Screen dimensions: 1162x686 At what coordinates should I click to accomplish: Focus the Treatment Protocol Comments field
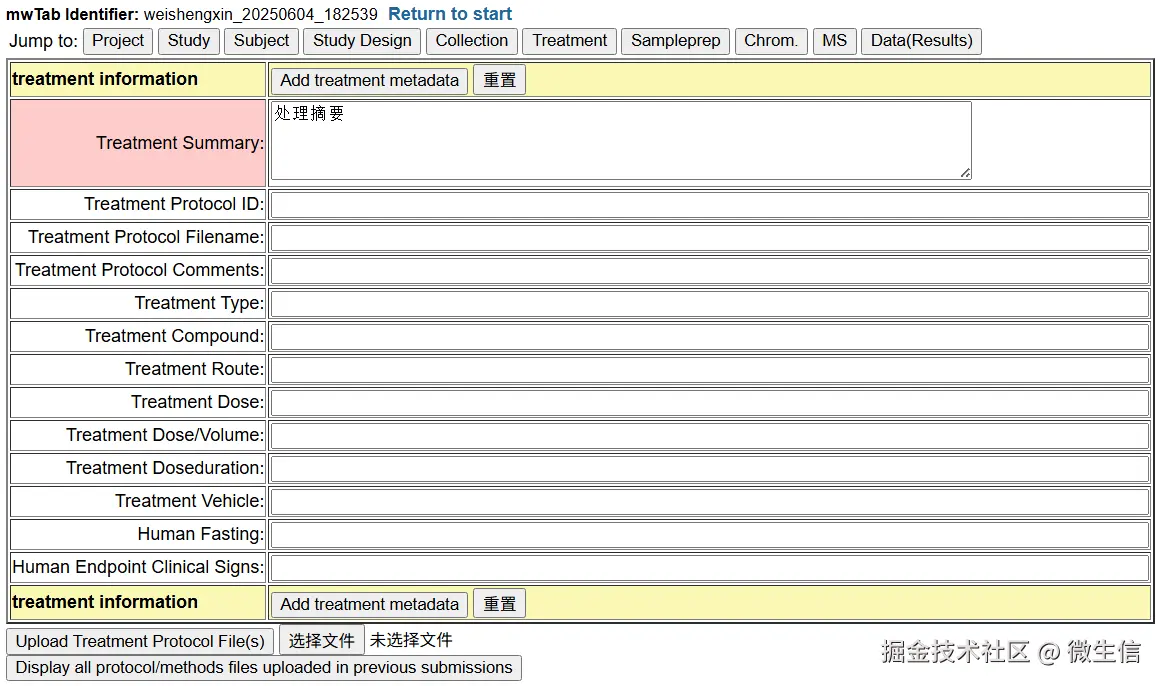click(x=709, y=270)
